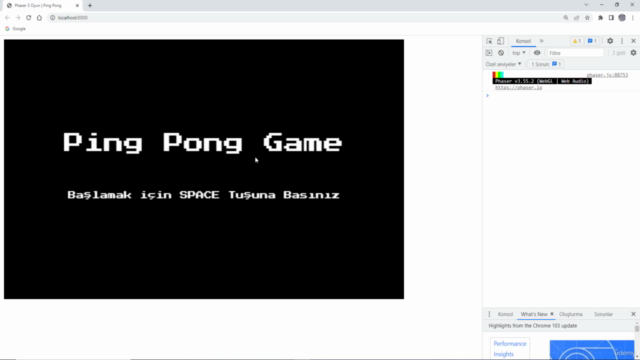Open console settings gear
The image size is (640, 360).
click(633, 53)
